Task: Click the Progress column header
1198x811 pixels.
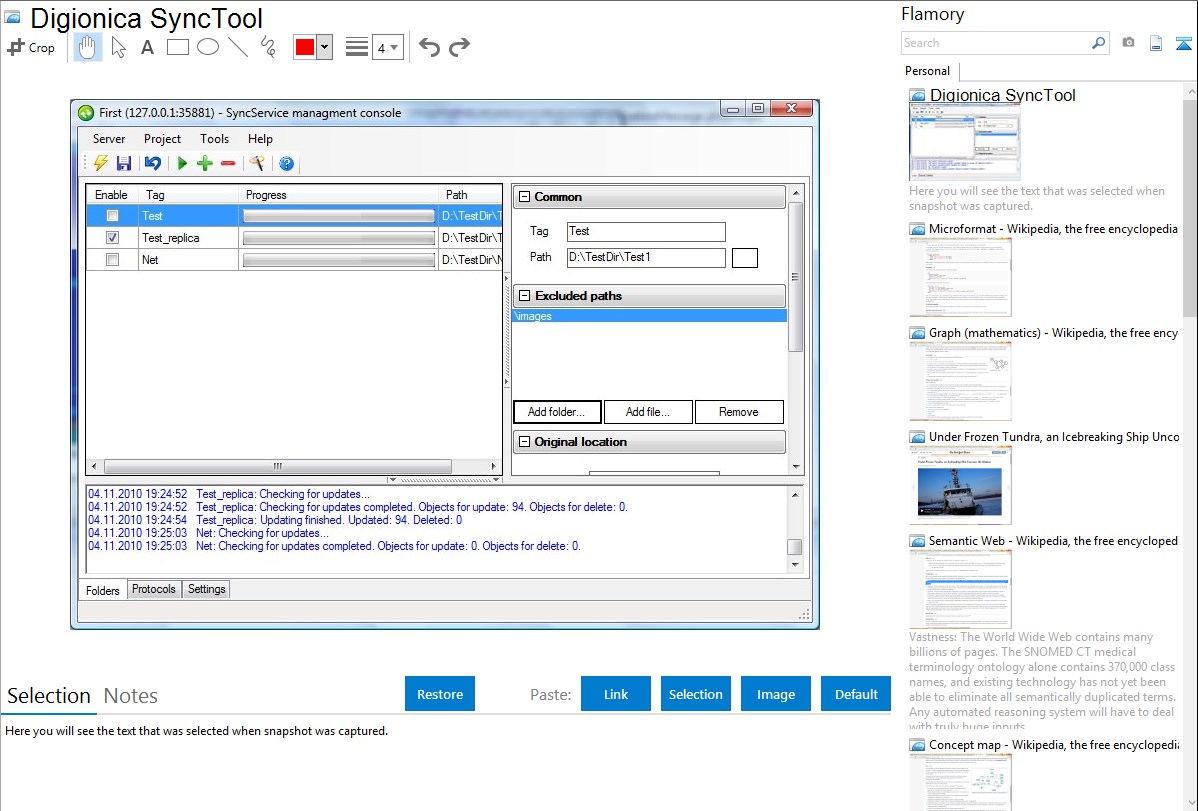Action: pos(337,195)
